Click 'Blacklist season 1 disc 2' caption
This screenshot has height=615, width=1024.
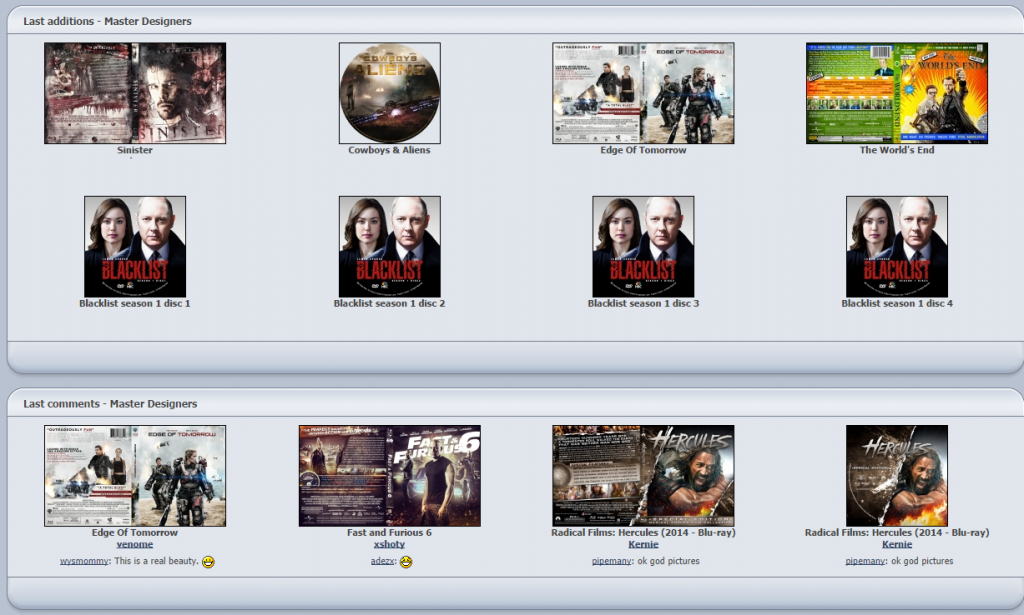389,304
